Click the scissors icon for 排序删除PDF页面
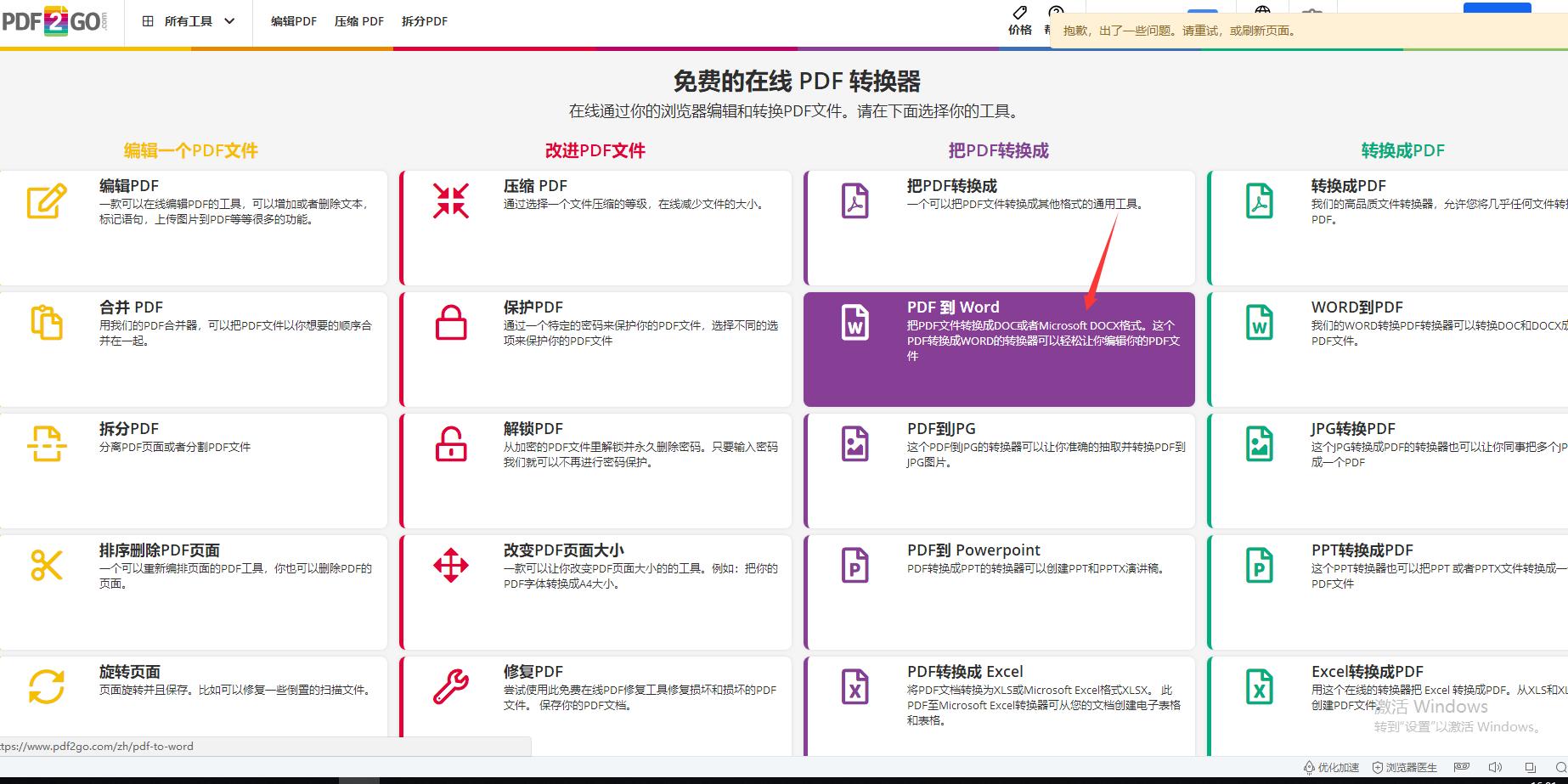Screen dimensions: 1568x784 click(47, 567)
